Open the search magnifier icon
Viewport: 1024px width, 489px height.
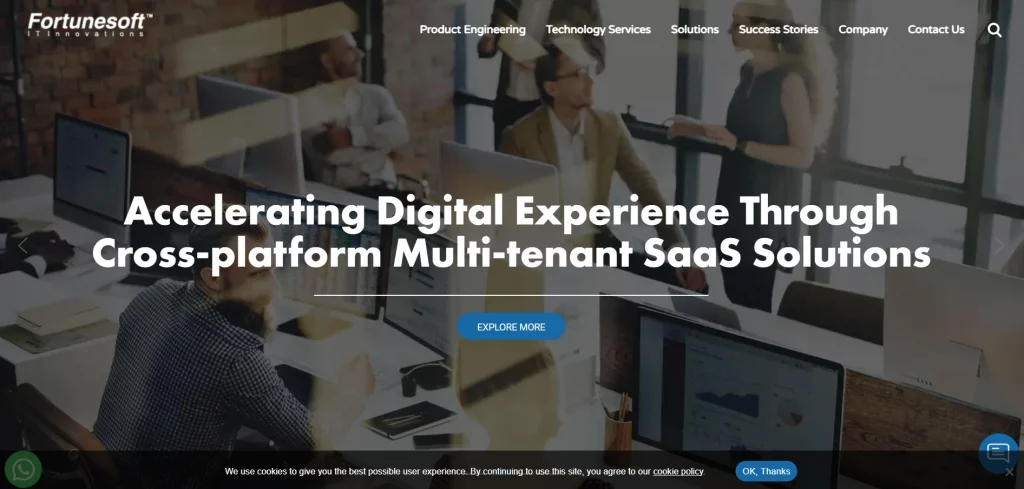click(994, 29)
